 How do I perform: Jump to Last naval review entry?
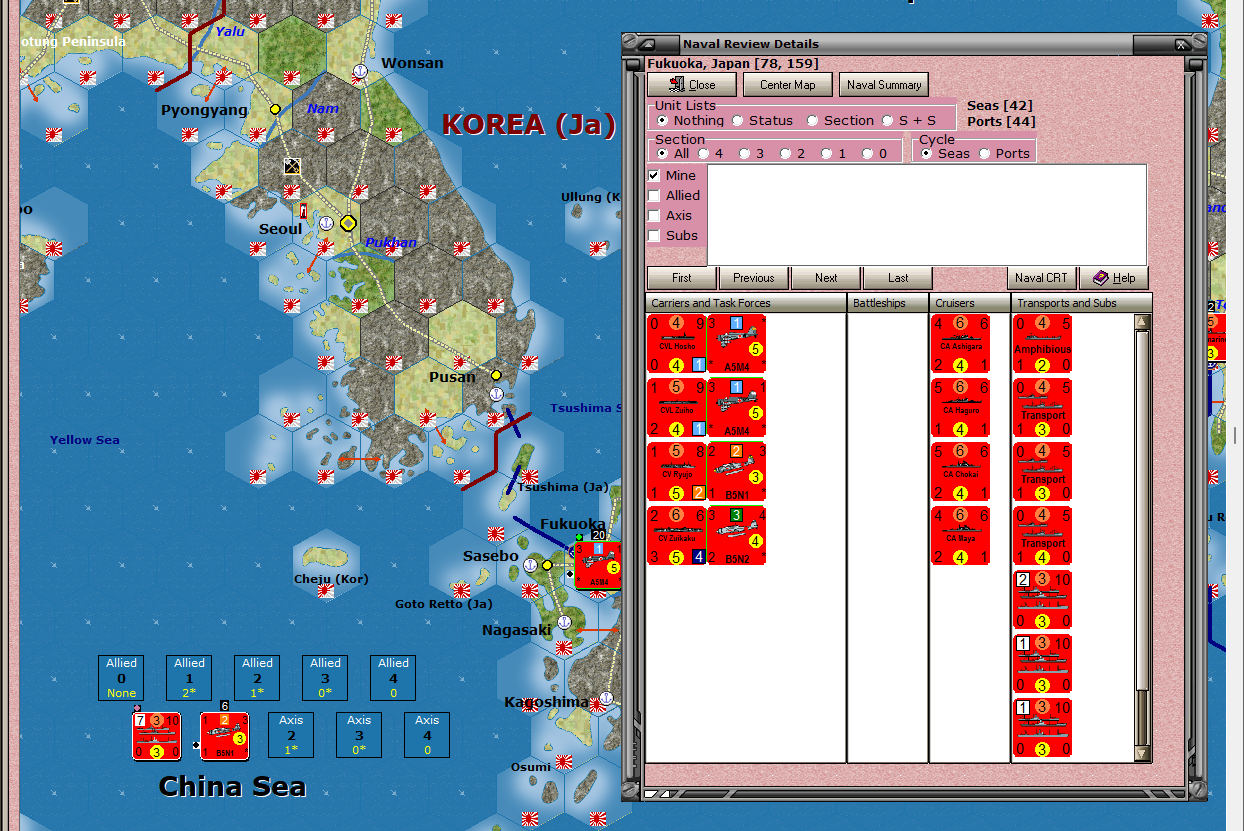(898, 278)
